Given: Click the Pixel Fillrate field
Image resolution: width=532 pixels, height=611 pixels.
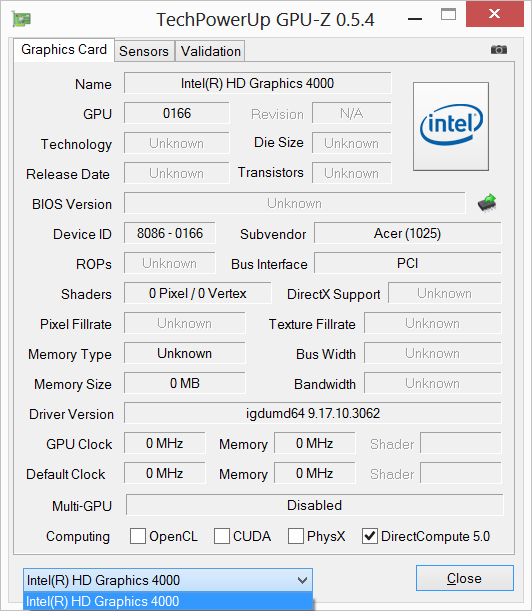Looking at the screenshot, I should (185, 323).
